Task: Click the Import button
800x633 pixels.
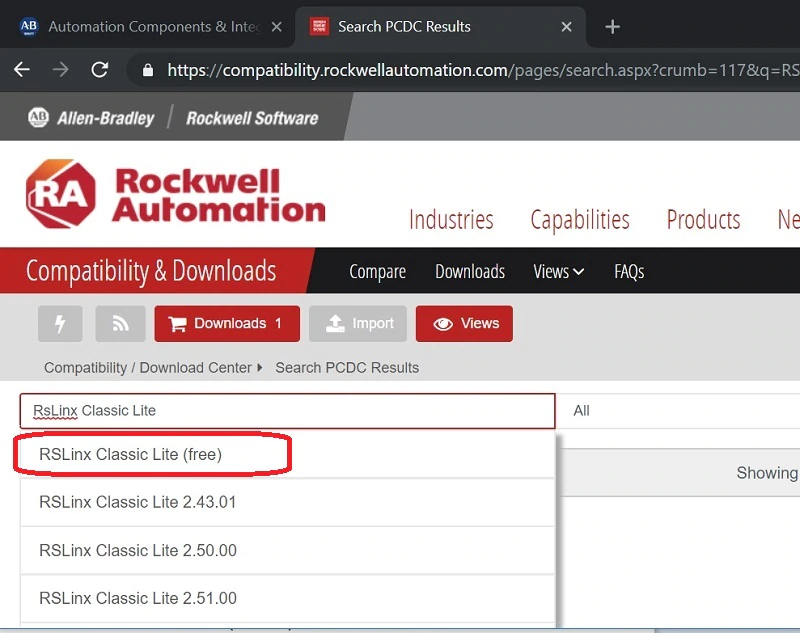Action: coord(358,323)
